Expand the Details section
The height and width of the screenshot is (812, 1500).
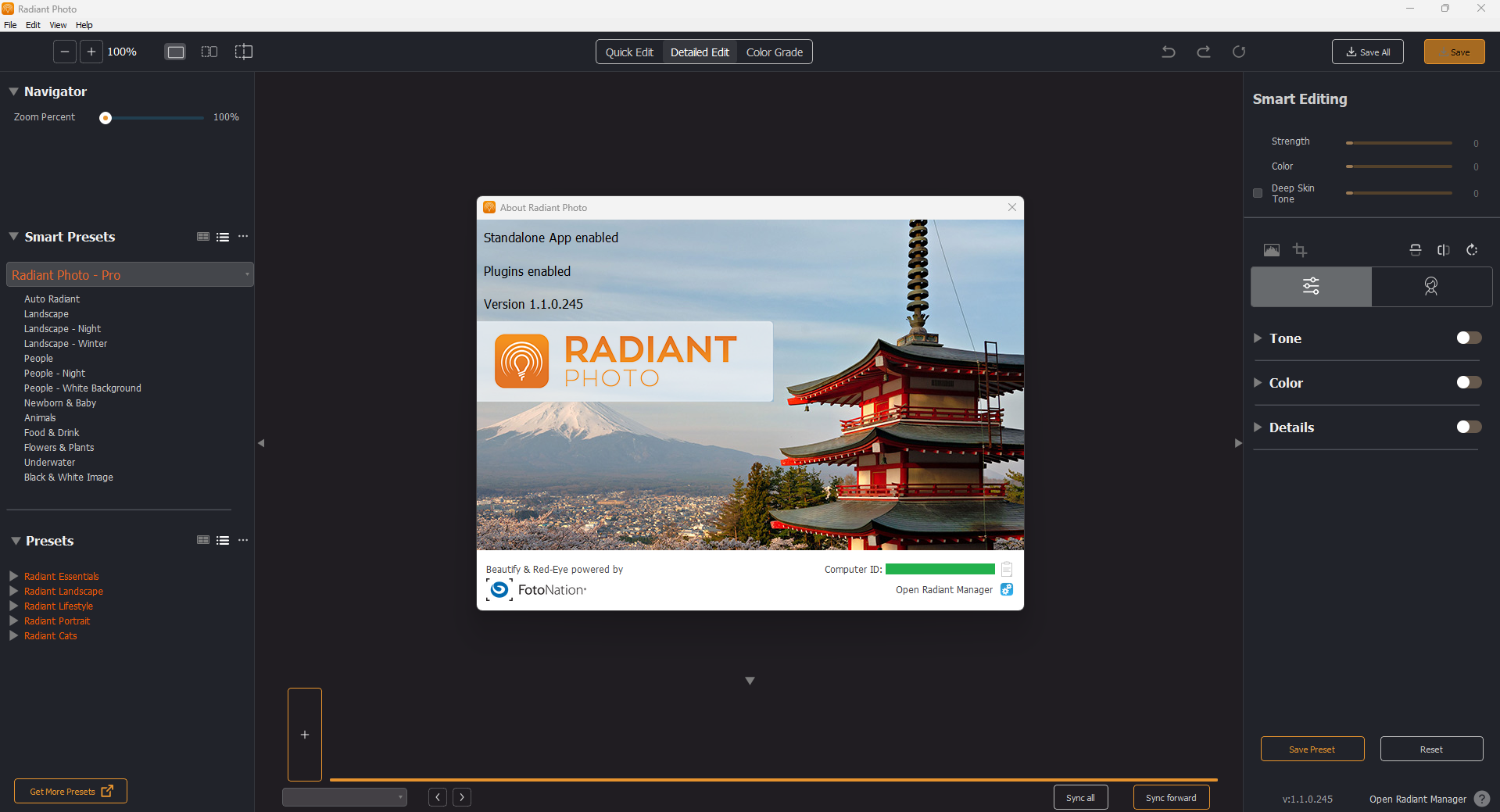1258,427
